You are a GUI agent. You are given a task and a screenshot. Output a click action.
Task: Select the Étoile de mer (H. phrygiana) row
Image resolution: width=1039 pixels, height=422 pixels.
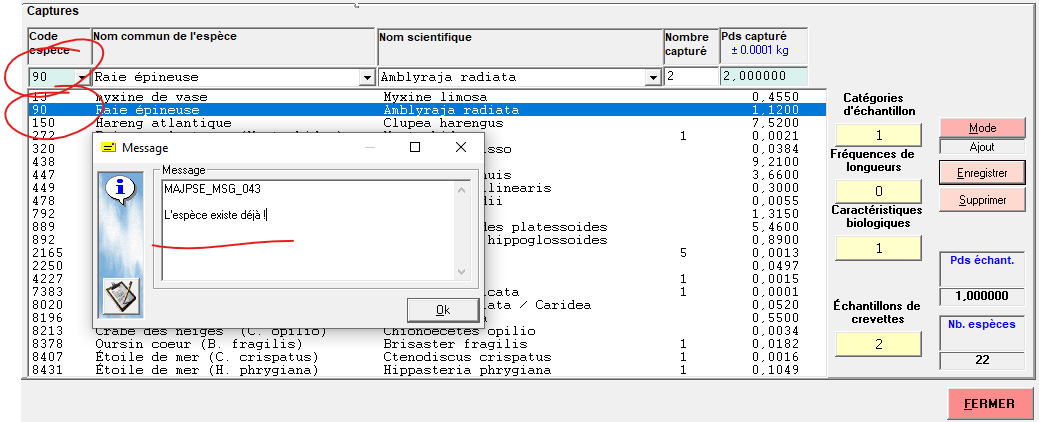tap(427, 370)
